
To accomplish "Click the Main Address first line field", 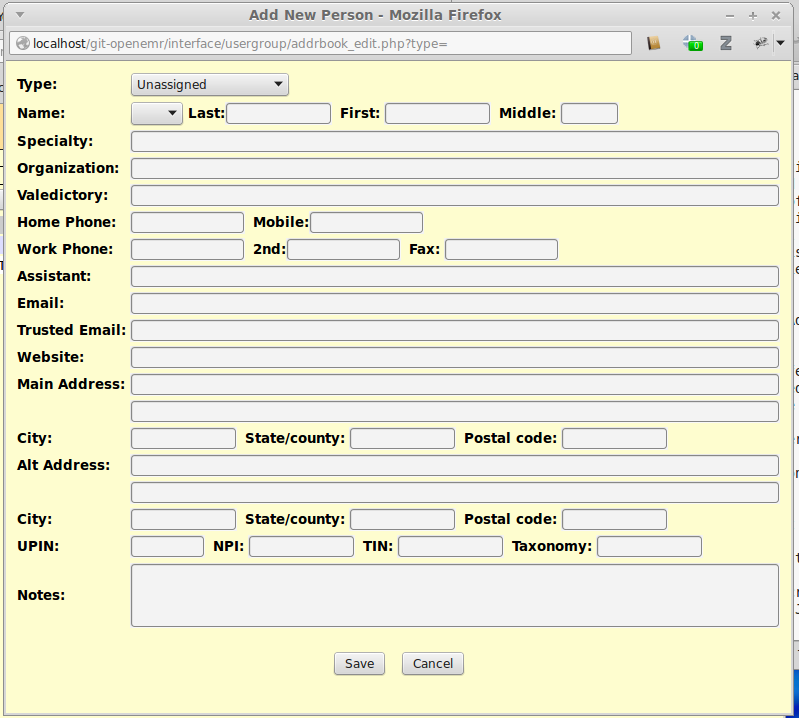I will coord(455,384).
